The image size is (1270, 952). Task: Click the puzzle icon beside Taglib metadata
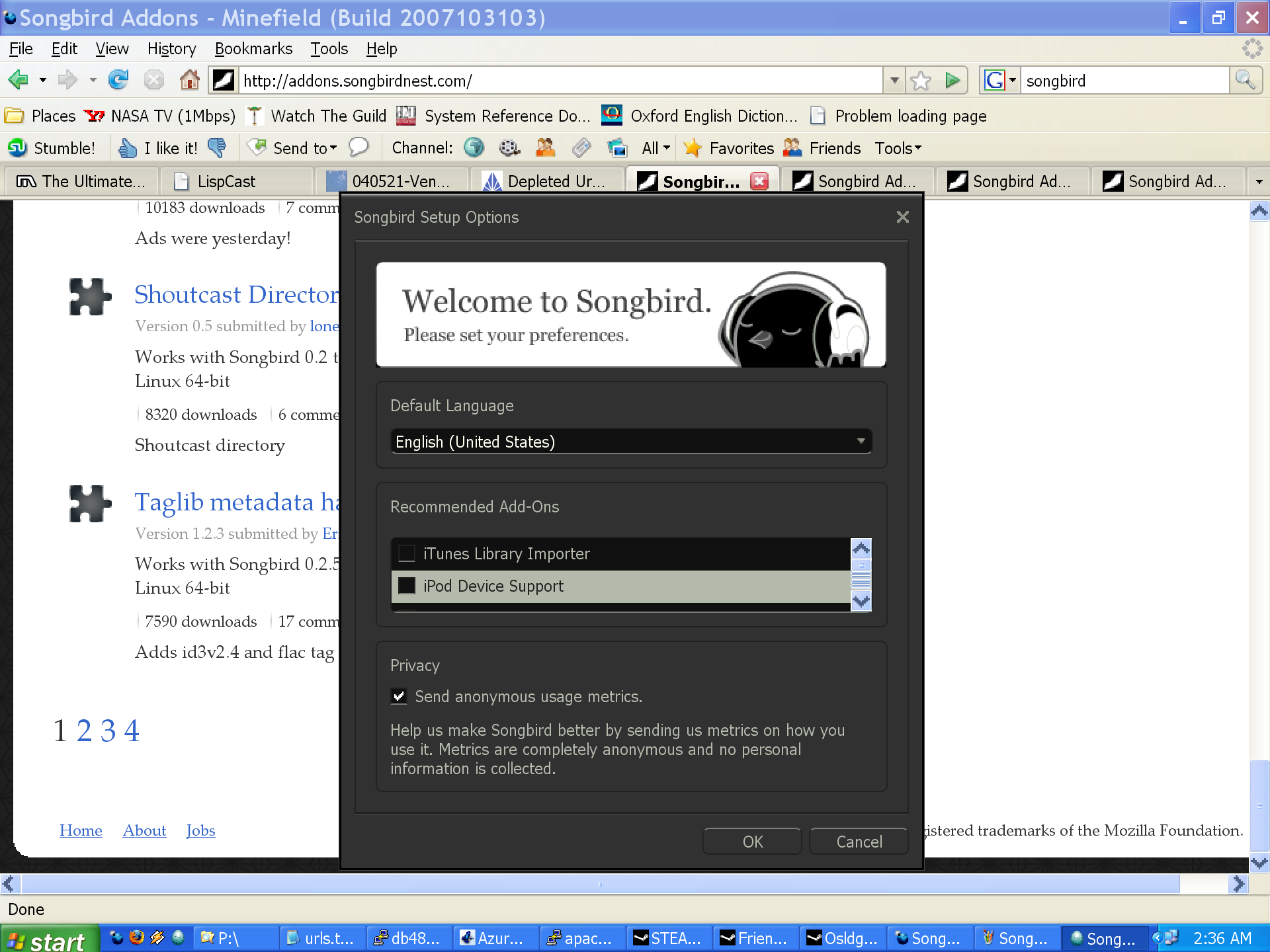[90, 504]
